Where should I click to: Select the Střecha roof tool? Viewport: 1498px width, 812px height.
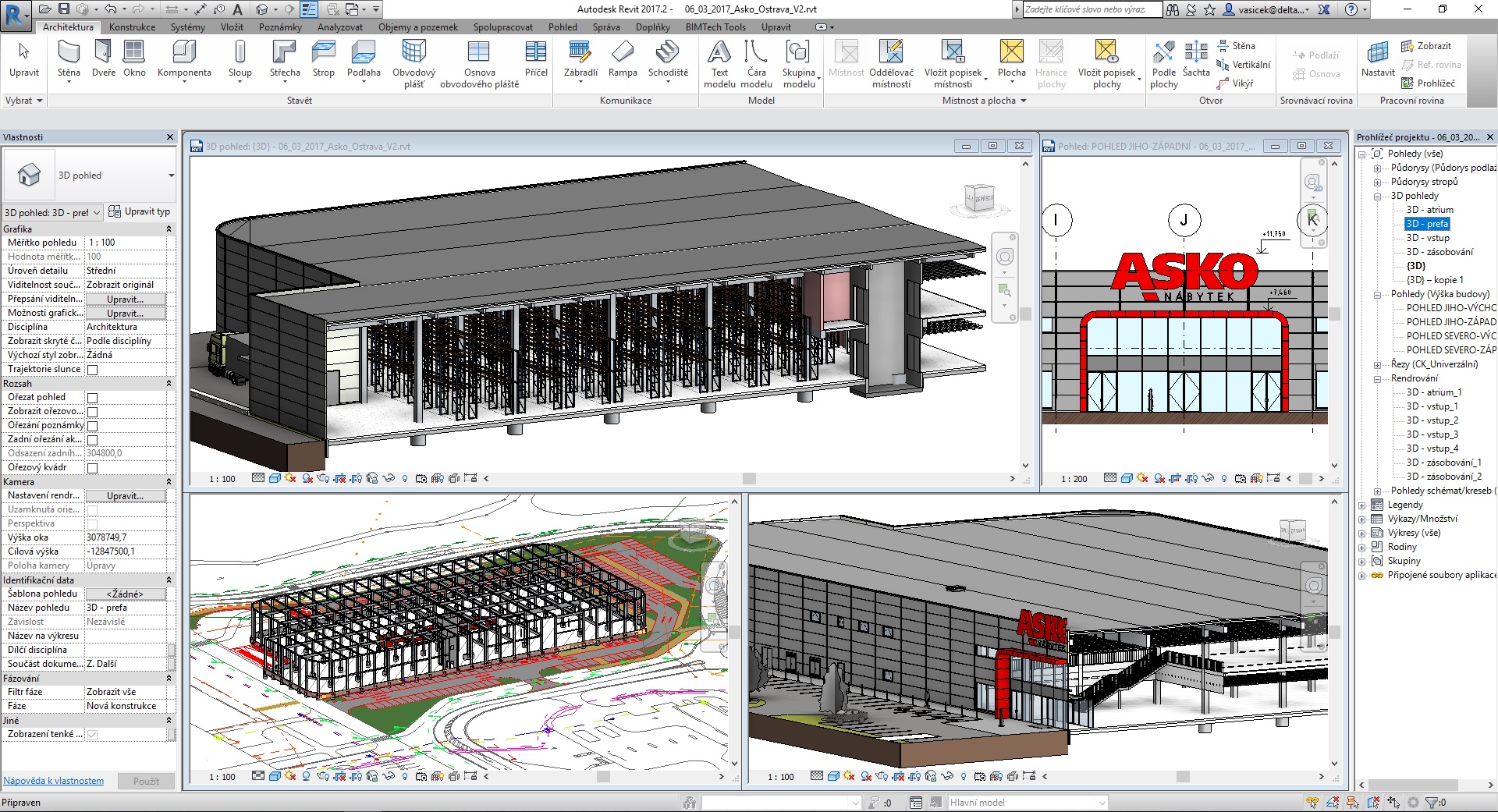coord(285,59)
